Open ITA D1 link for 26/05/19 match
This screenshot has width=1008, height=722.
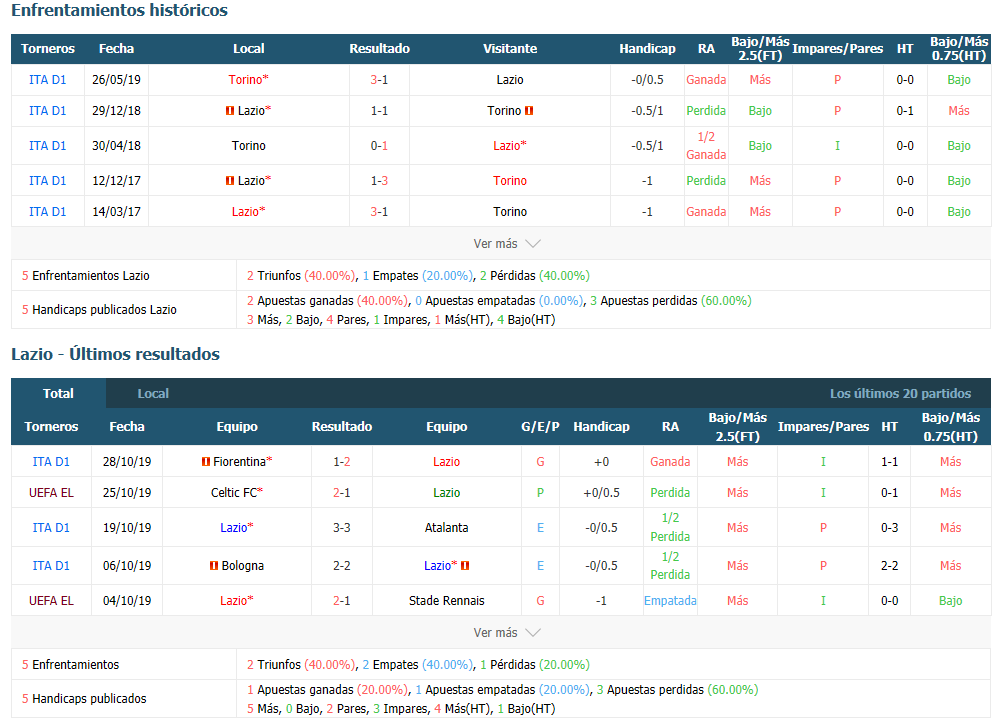(x=48, y=80)
